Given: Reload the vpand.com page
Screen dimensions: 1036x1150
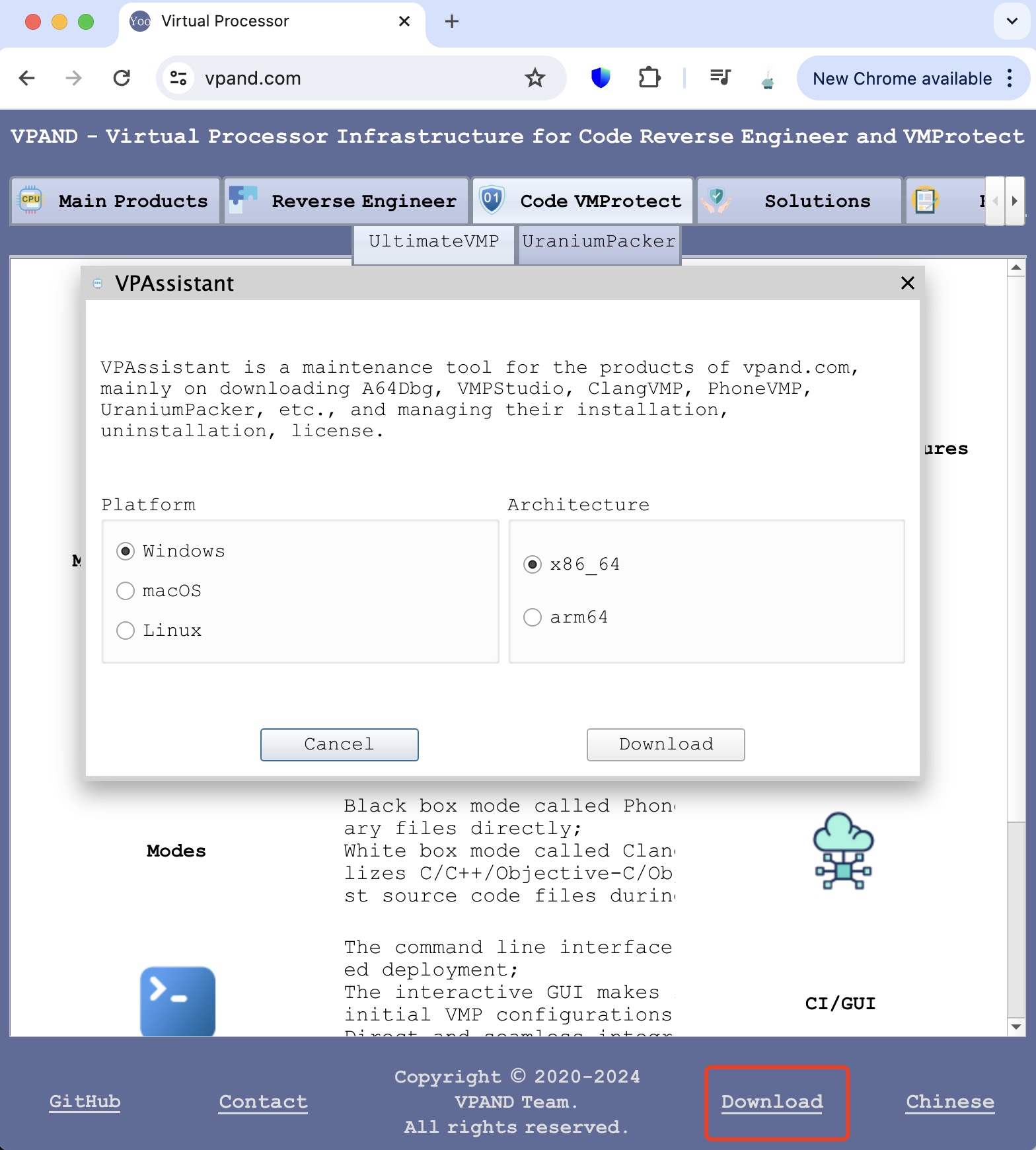Looking at the screenshot, I should [122, 78].
